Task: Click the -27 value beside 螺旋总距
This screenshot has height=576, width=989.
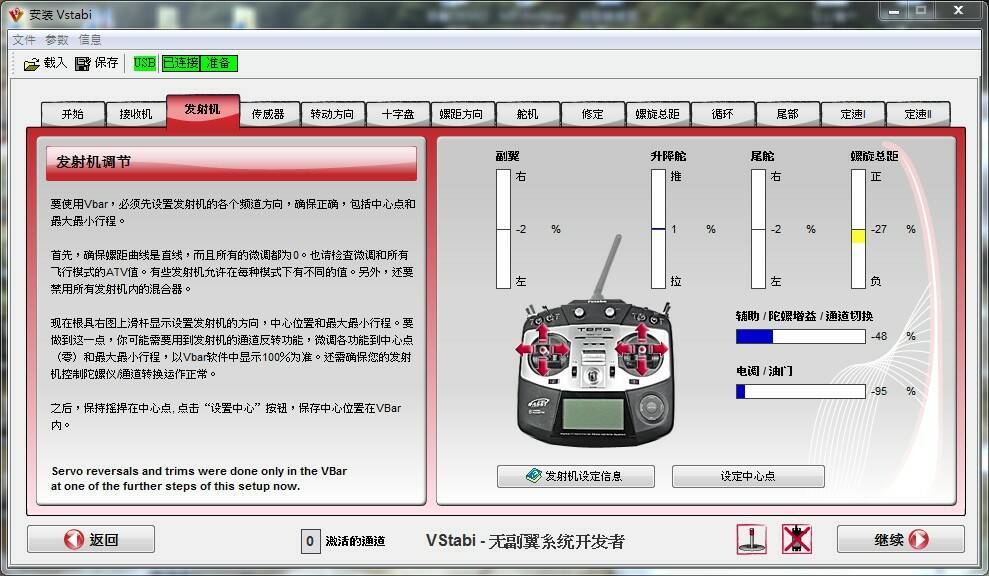Action: coord(879,229)
